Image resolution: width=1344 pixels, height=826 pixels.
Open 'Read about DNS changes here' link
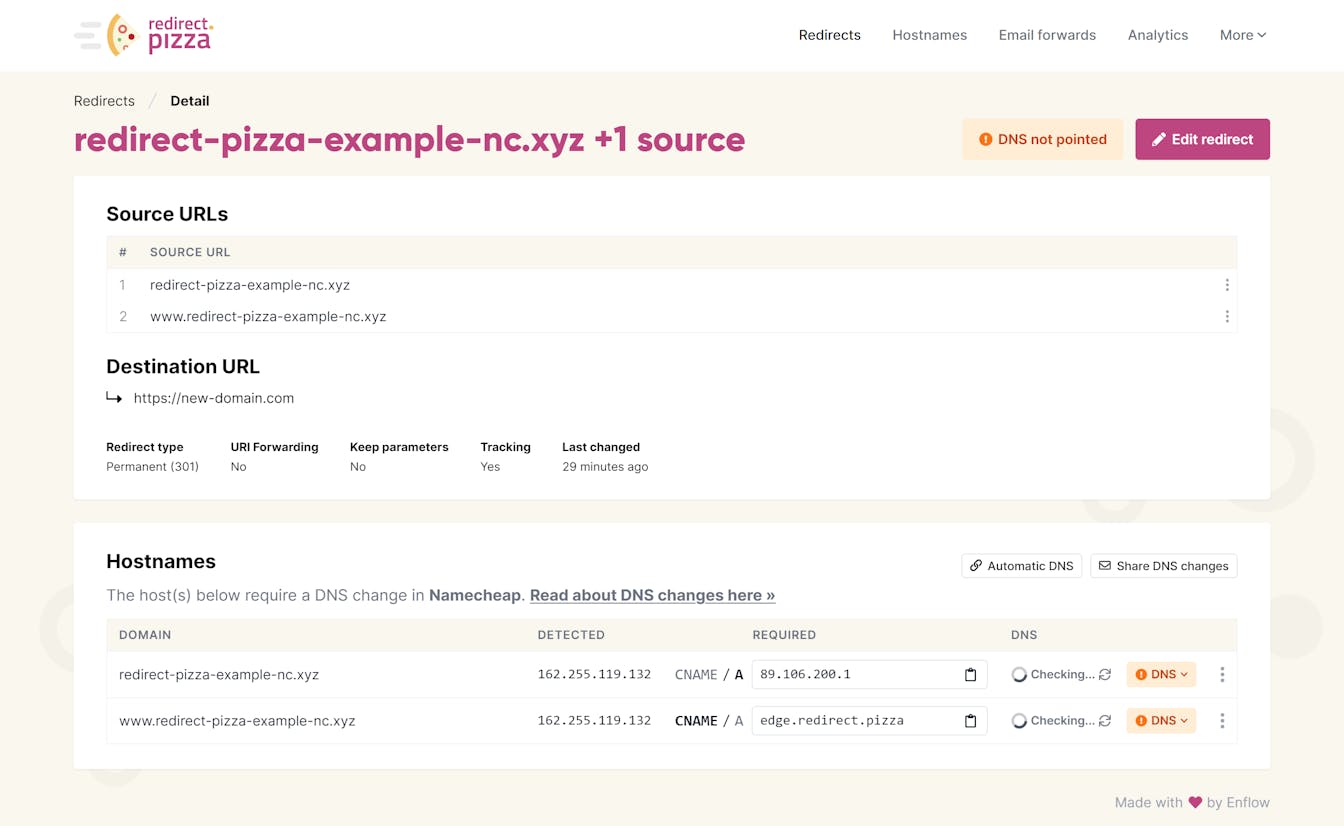point(652,595)
